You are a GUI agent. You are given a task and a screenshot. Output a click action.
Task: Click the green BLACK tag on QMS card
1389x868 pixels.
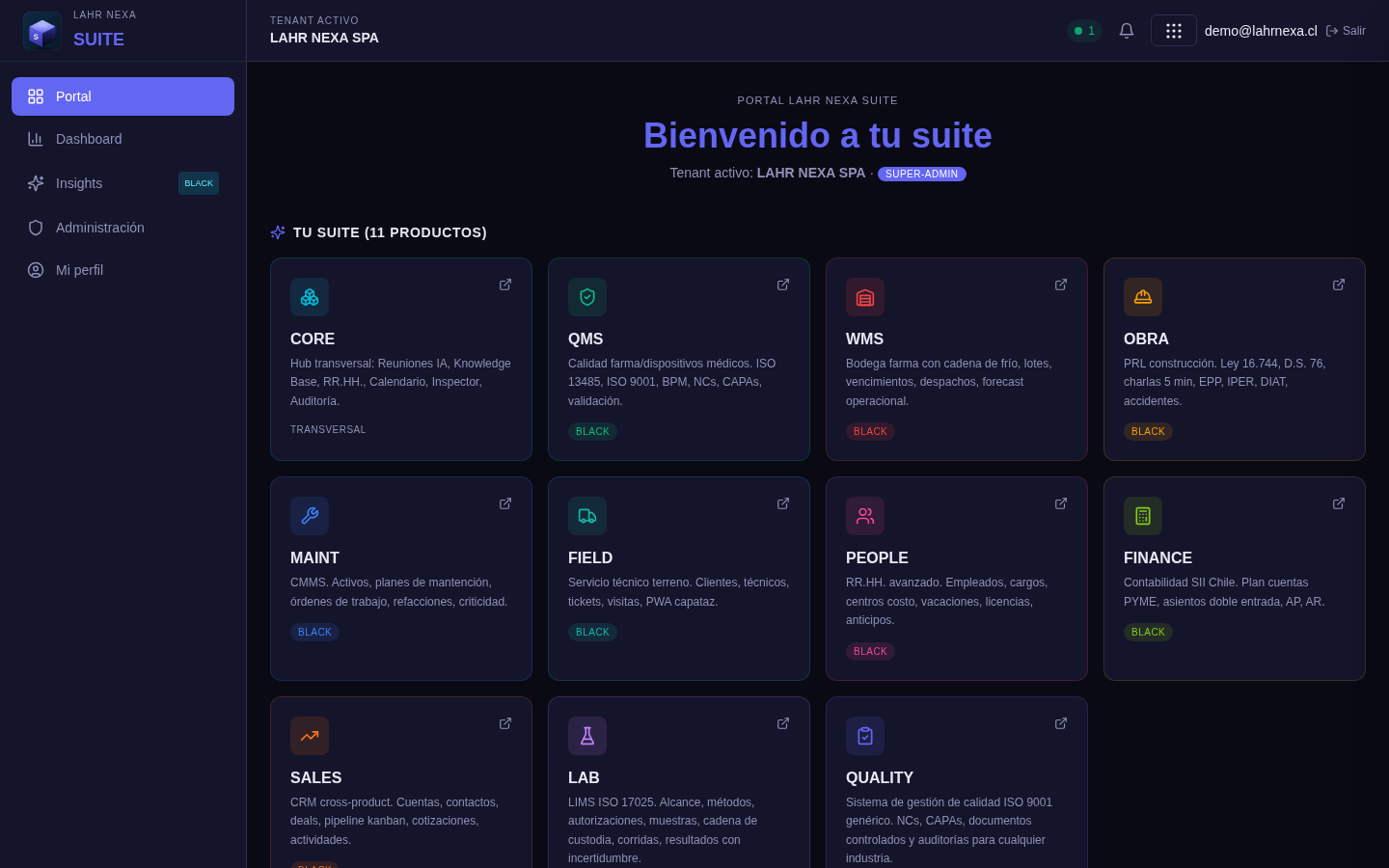(x=592, y=432)
